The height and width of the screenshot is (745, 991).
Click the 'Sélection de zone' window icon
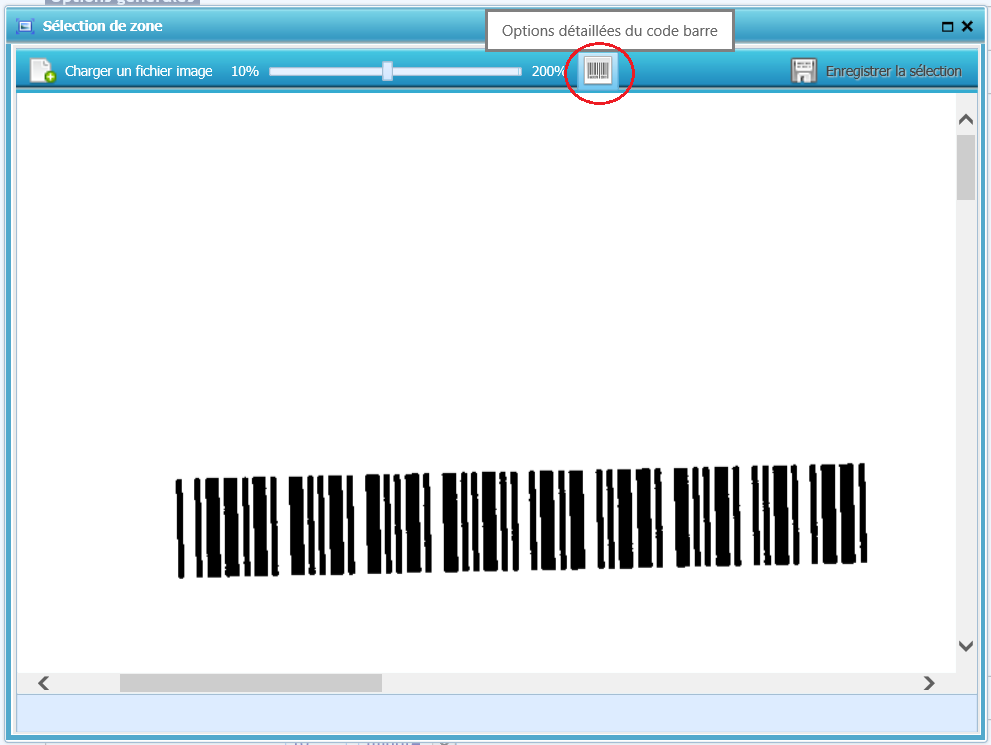[x=25, y=27]
